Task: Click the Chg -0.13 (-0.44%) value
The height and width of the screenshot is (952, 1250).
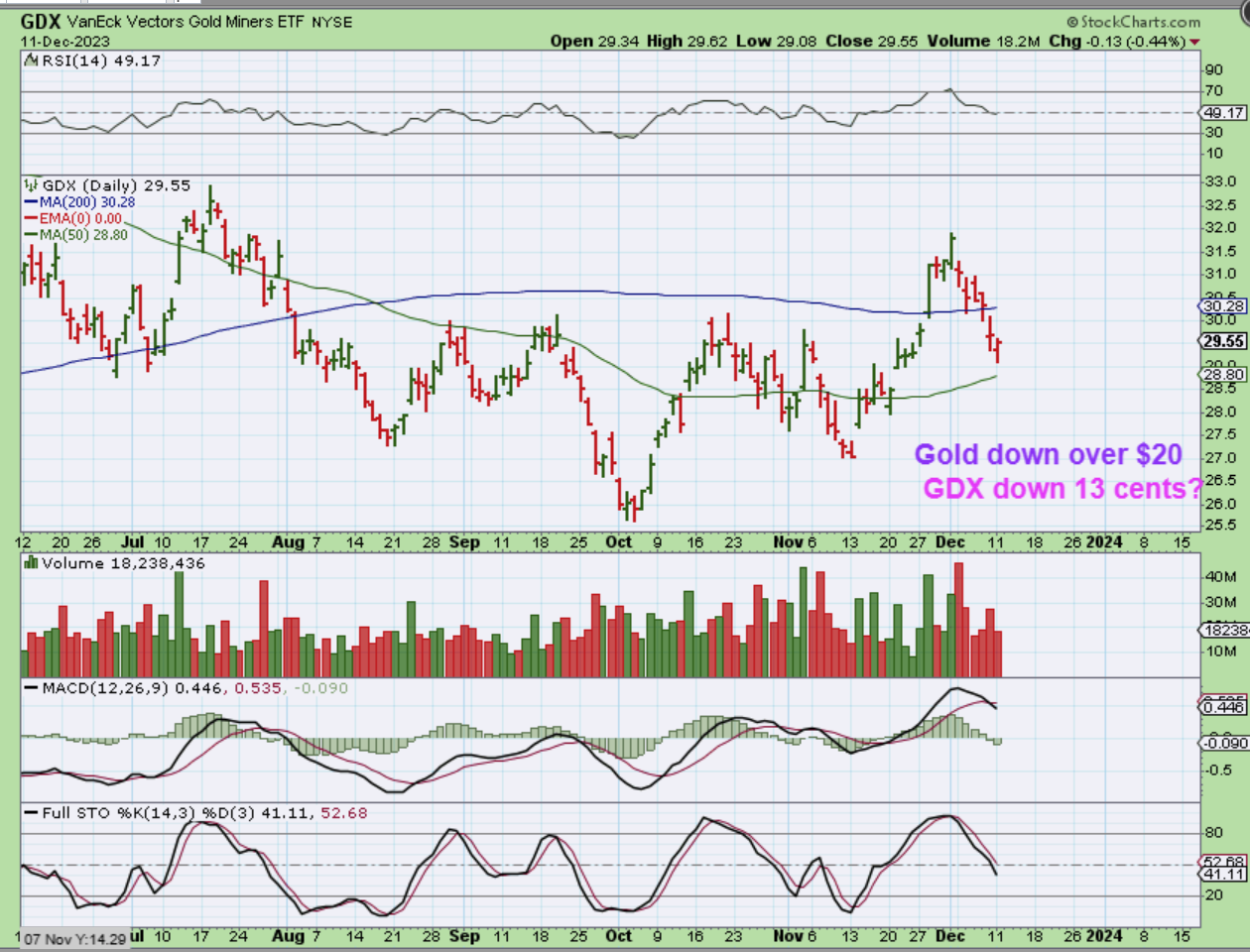Action: point(1117,41)
